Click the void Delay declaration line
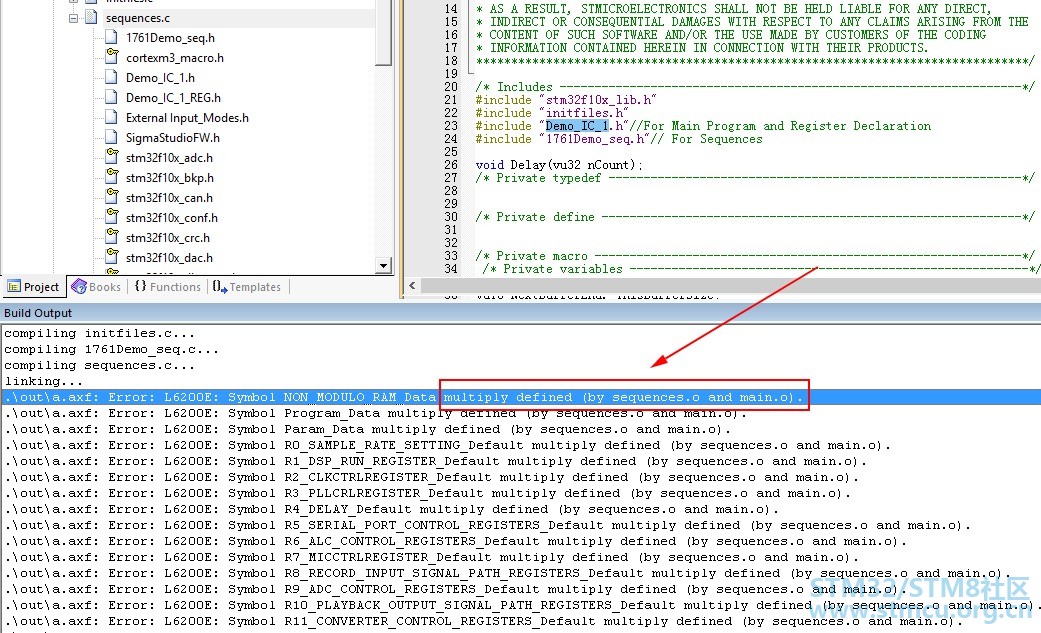 click(x=559, y=165)
